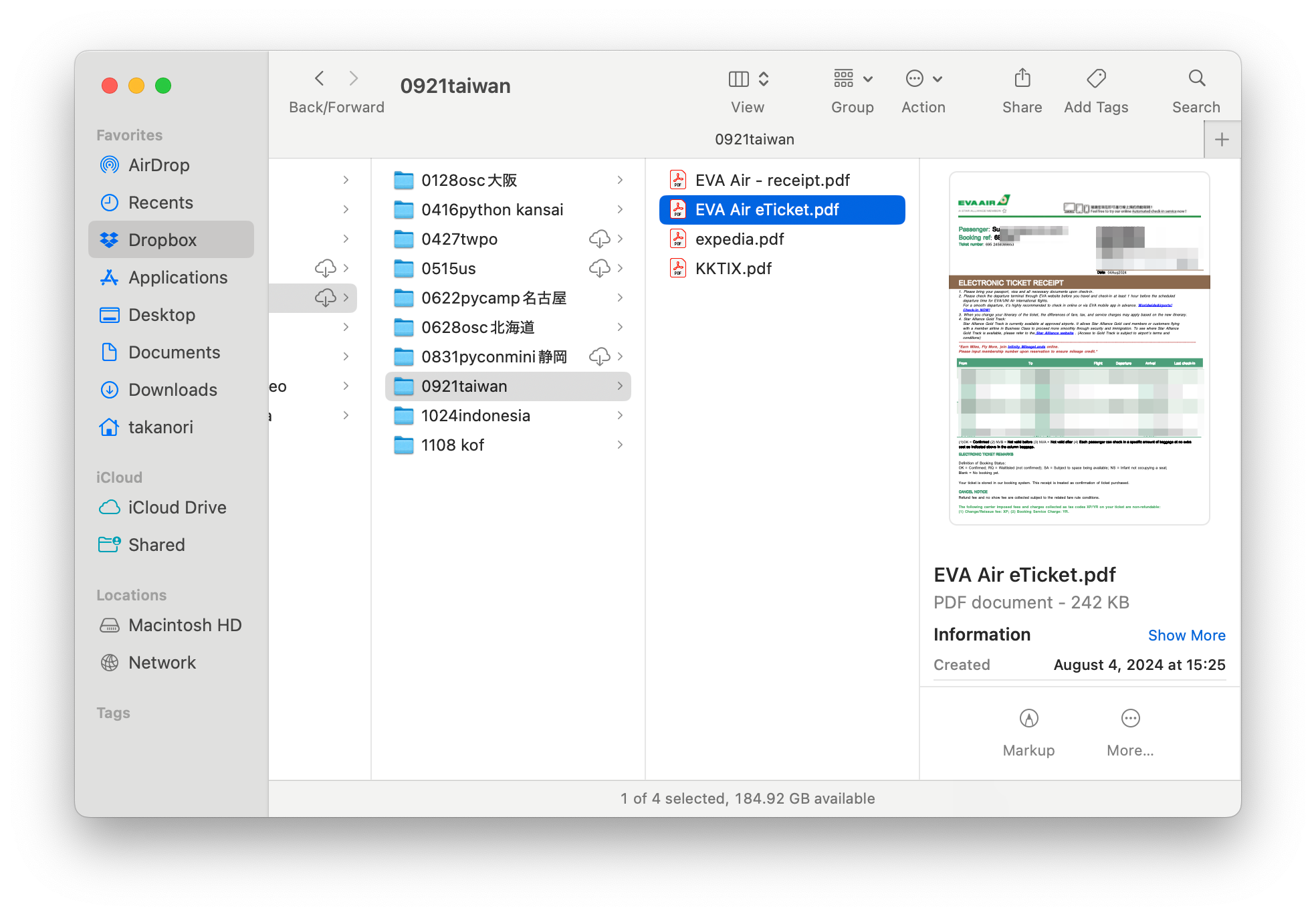Click the Markup icon in preview pane
The image size is (1316, 916).
1028,719
